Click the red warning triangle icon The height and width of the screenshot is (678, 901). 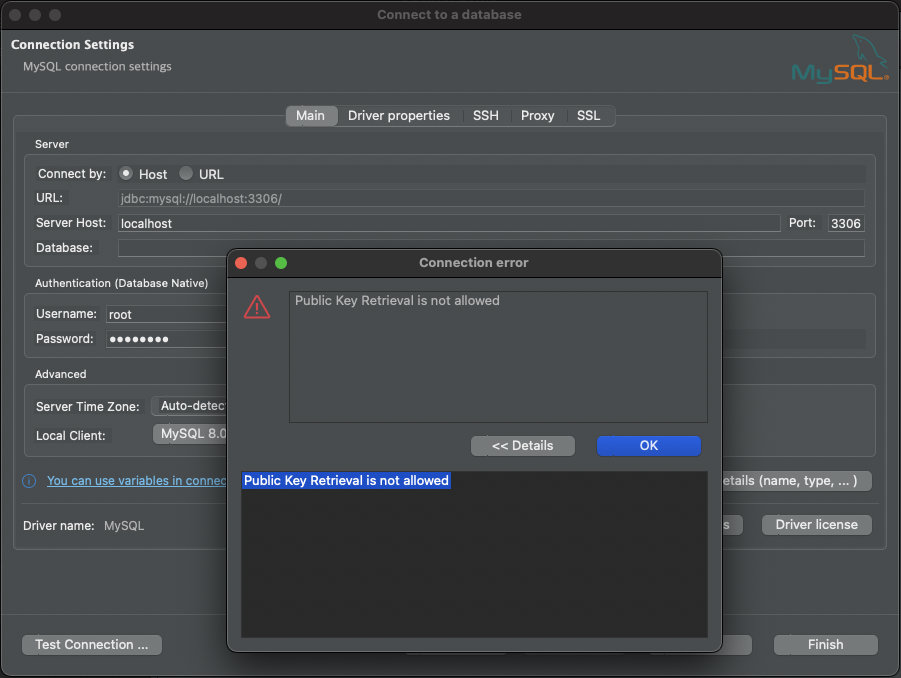(x=257, y=307)
